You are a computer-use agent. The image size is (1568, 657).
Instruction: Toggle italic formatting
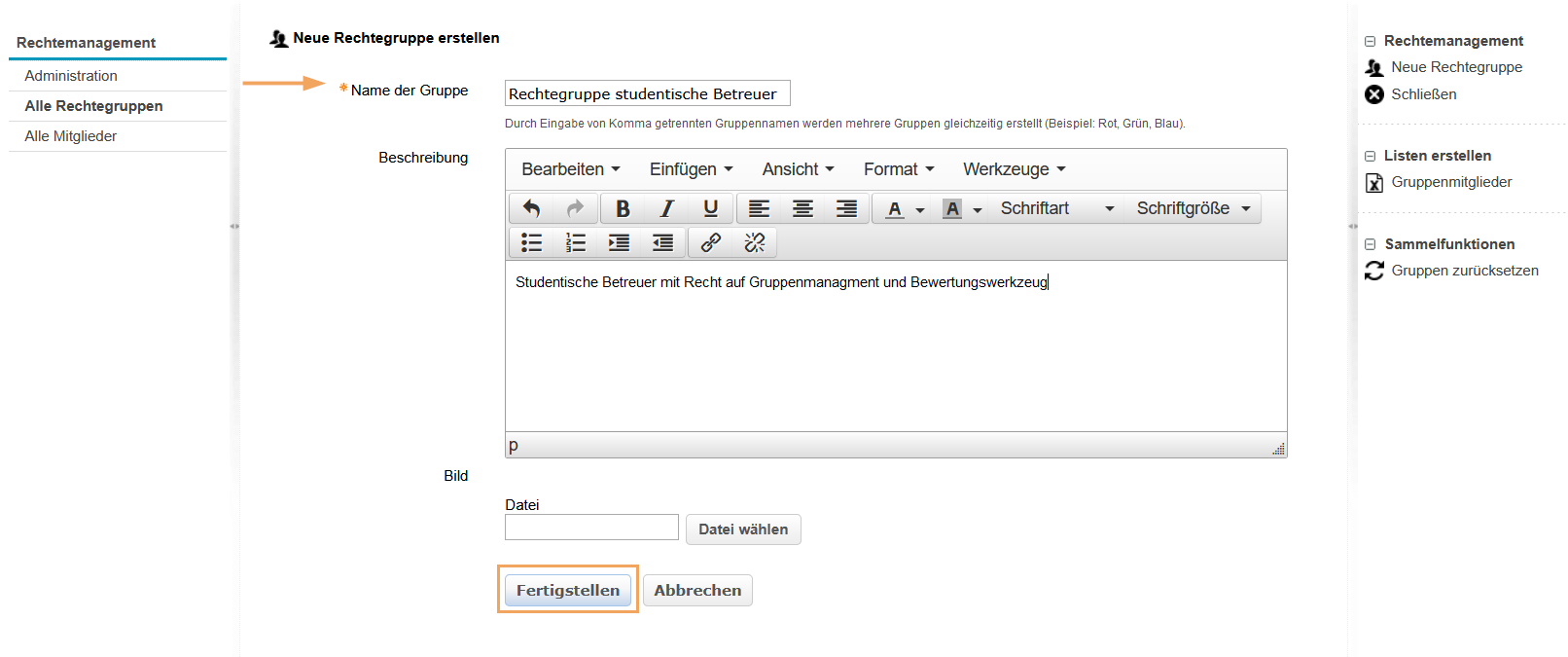tap(666, 208)
